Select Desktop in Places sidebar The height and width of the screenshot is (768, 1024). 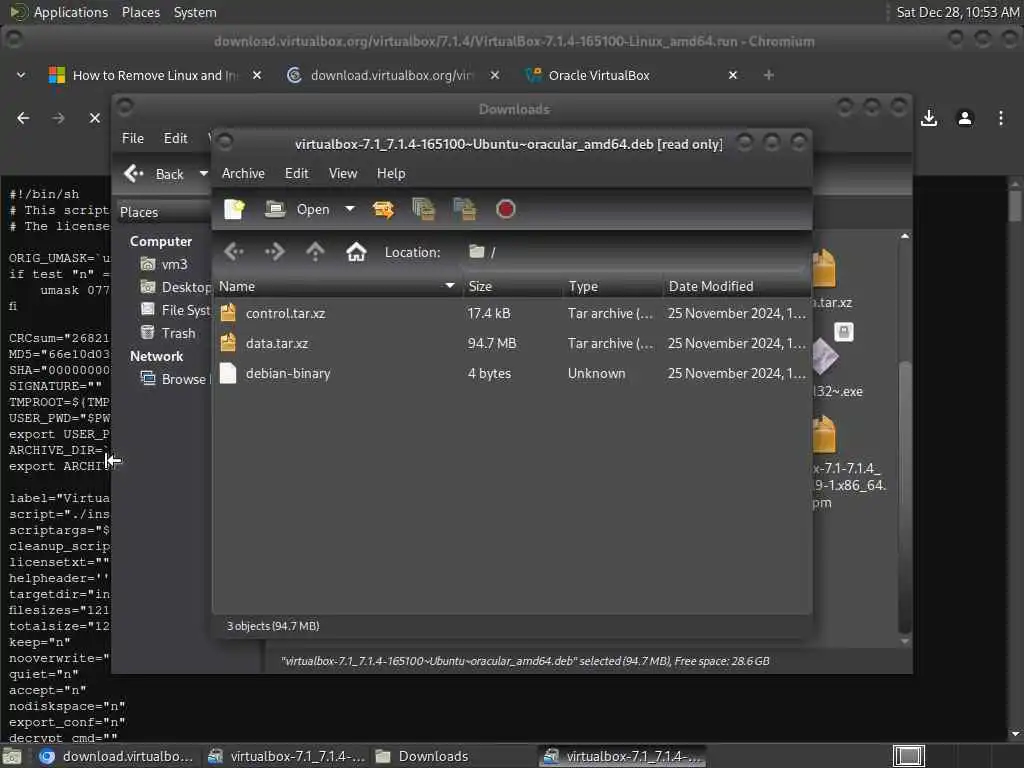click(x=175, y=287)
